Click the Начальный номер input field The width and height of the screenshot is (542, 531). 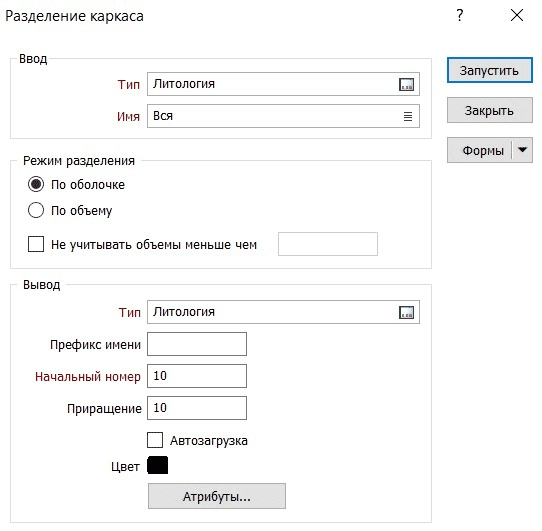197,376
